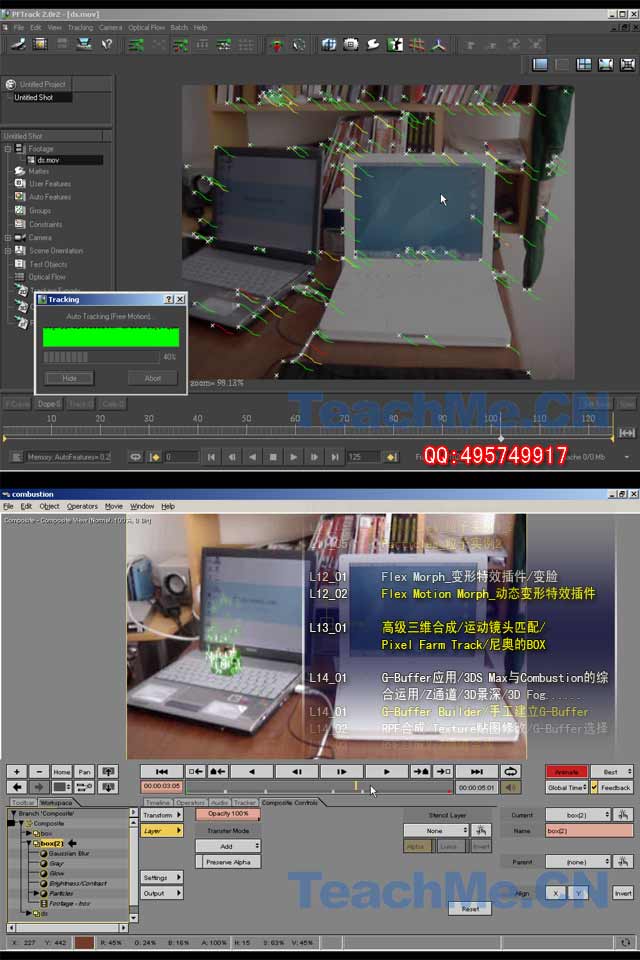Viewport: 640px width, 960px height.
Task: Switch to the Timeline tab in combustion
Action: pyautogui.click(x=157, y=802)
